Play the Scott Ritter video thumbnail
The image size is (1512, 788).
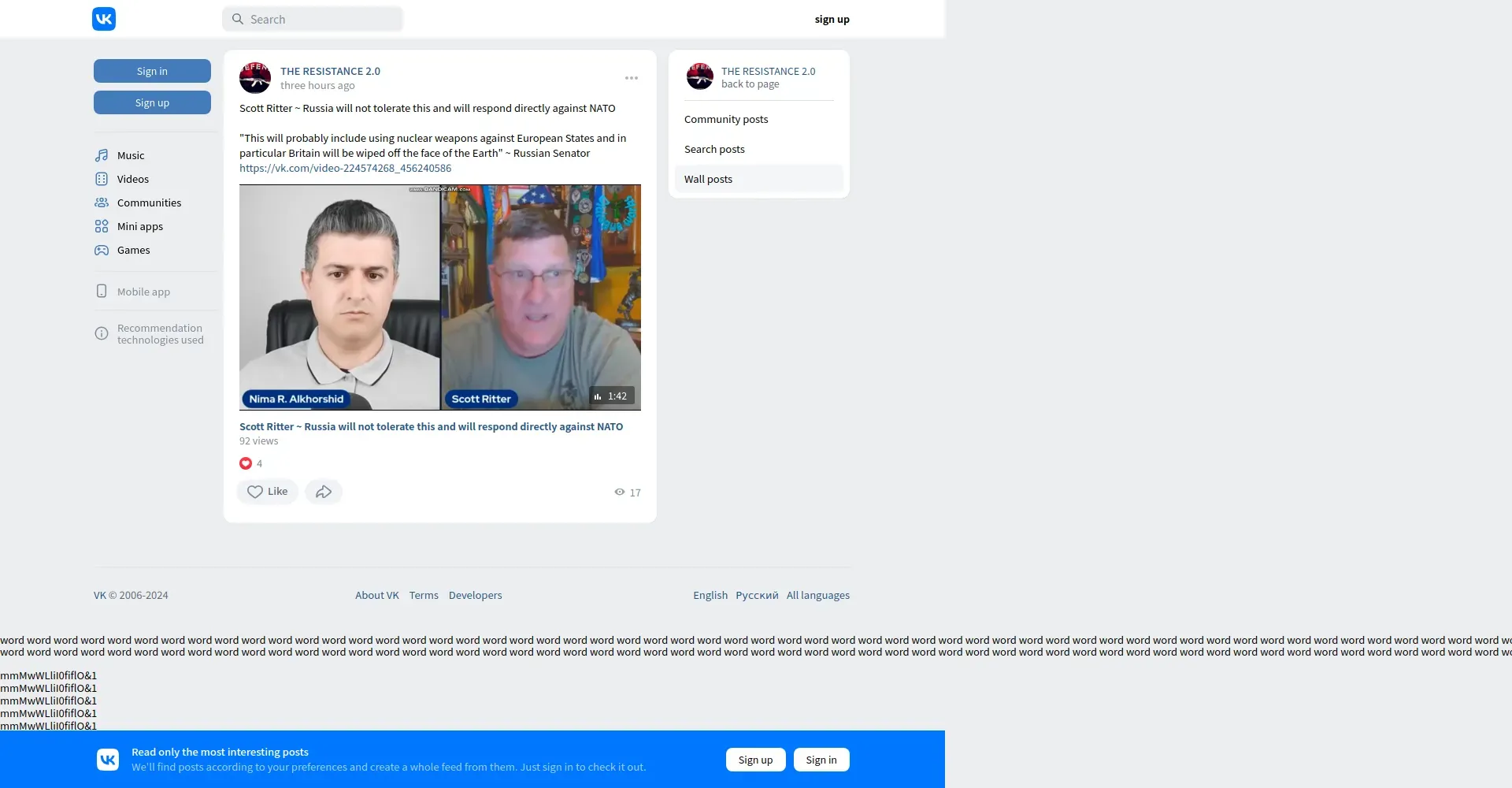point(440,297)
